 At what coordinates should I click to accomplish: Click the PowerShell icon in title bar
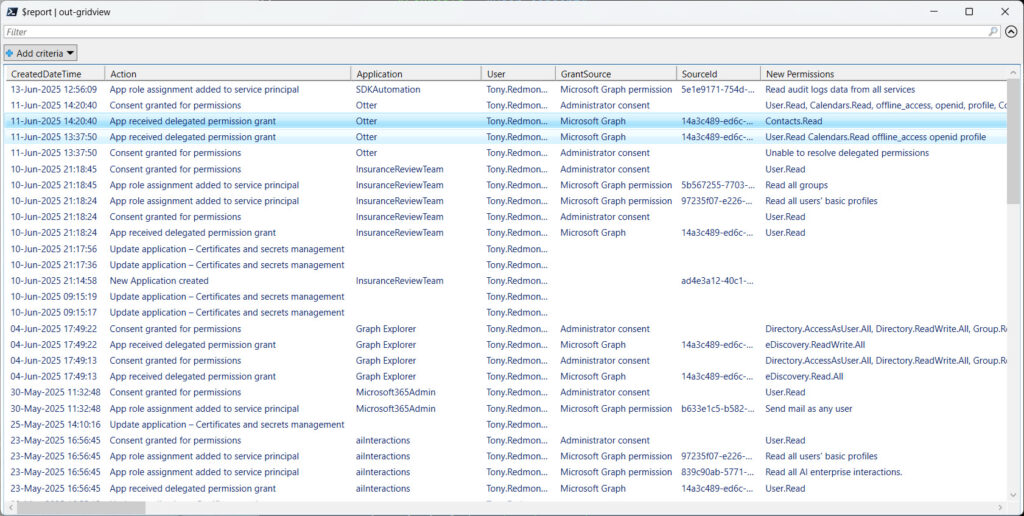click(x=12, y=12)
